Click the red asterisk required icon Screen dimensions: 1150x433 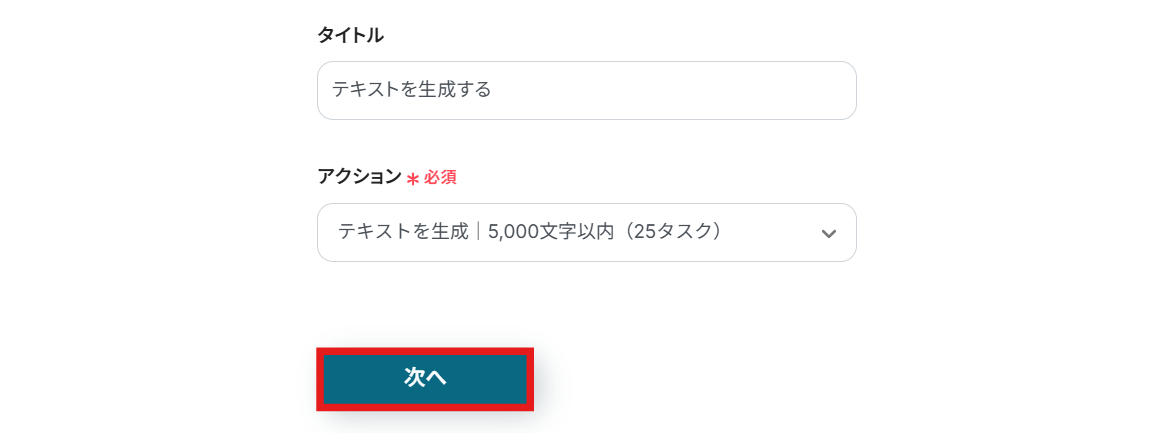tap(412, 178)
